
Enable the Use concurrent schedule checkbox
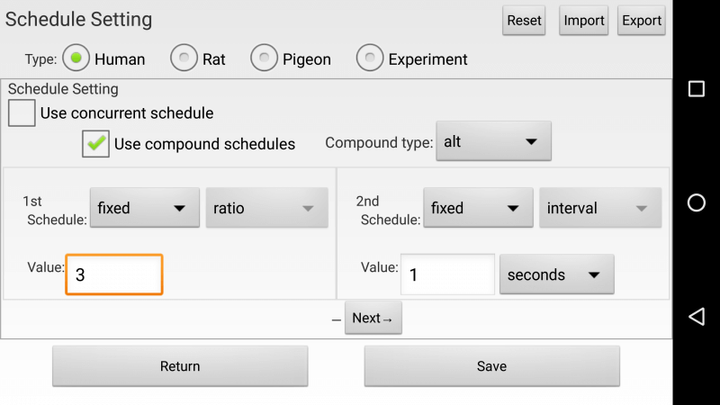(x=22, y=113)
